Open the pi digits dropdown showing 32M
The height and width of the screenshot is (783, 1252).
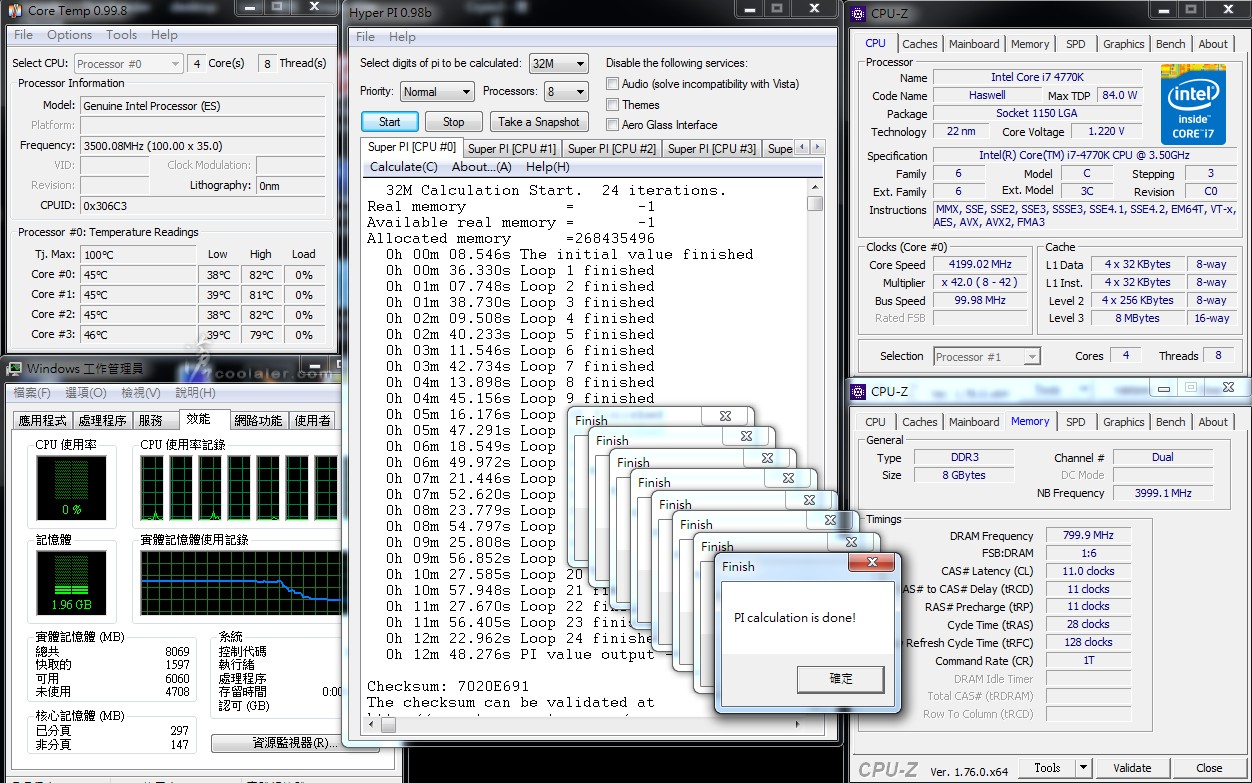point(558,63)
